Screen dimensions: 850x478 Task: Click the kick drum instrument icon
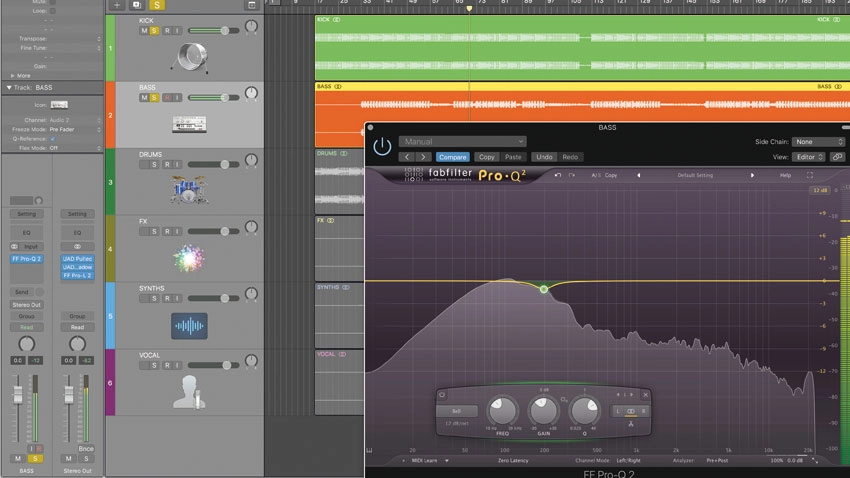[x=190, y=57]
